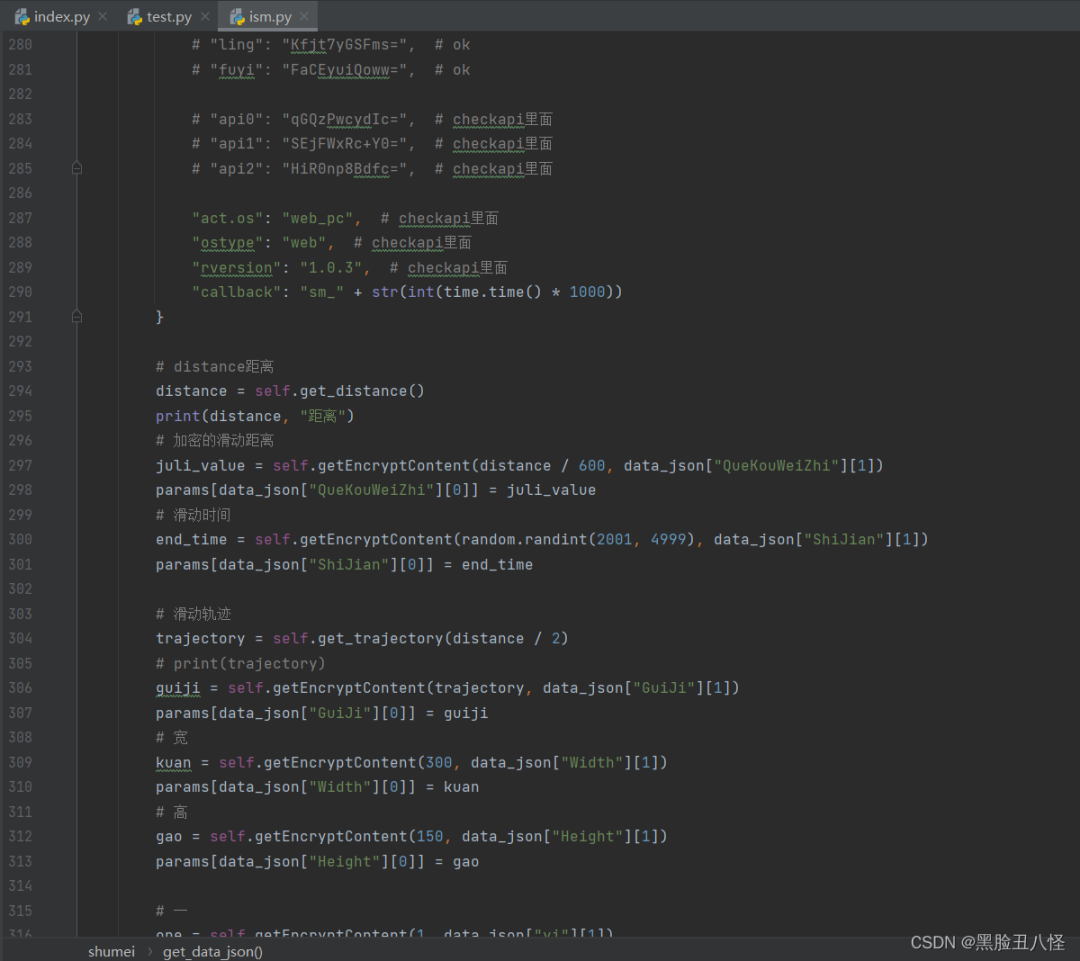
Task: Collapse the fold marker at line 291
Action: [x=77, y=317]
